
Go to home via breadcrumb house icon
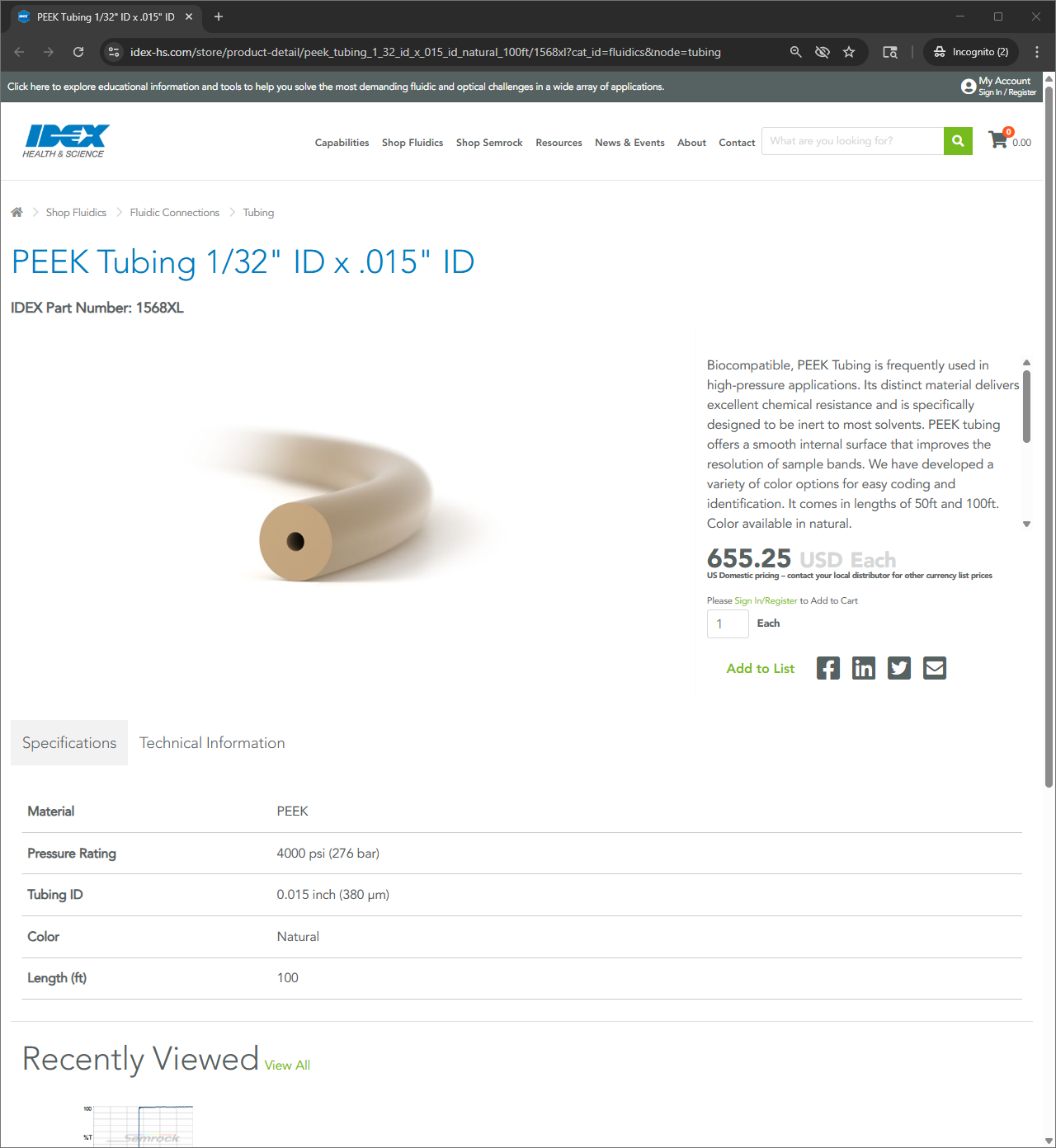click(16, 212)
